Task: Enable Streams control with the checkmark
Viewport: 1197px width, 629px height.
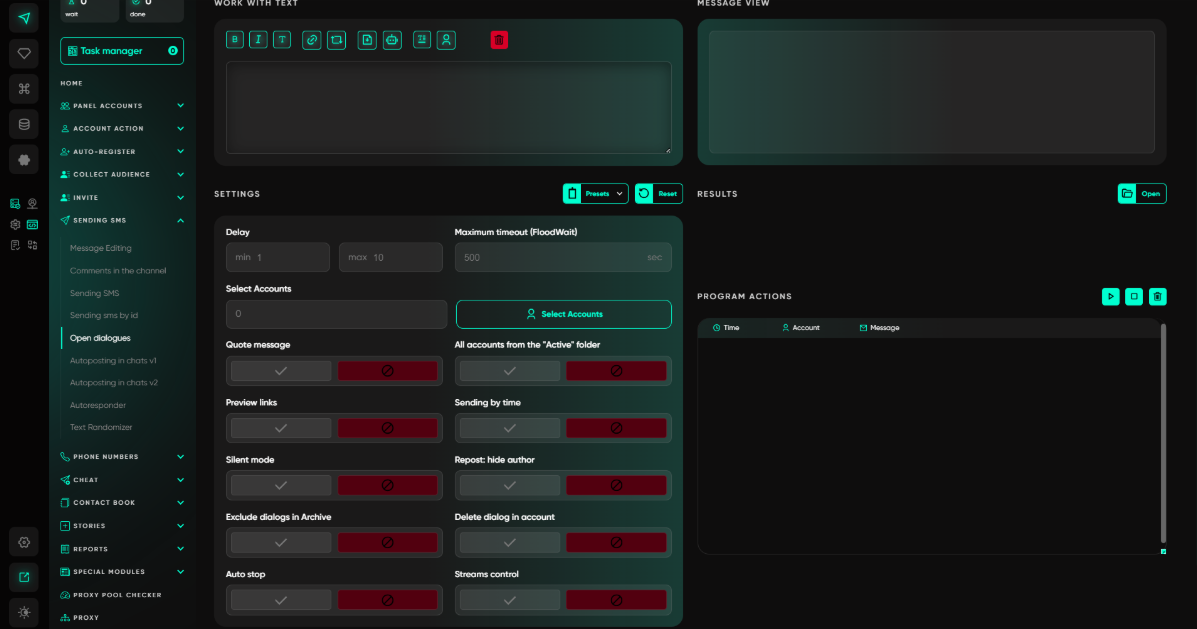Action: (x=510, y=601)
